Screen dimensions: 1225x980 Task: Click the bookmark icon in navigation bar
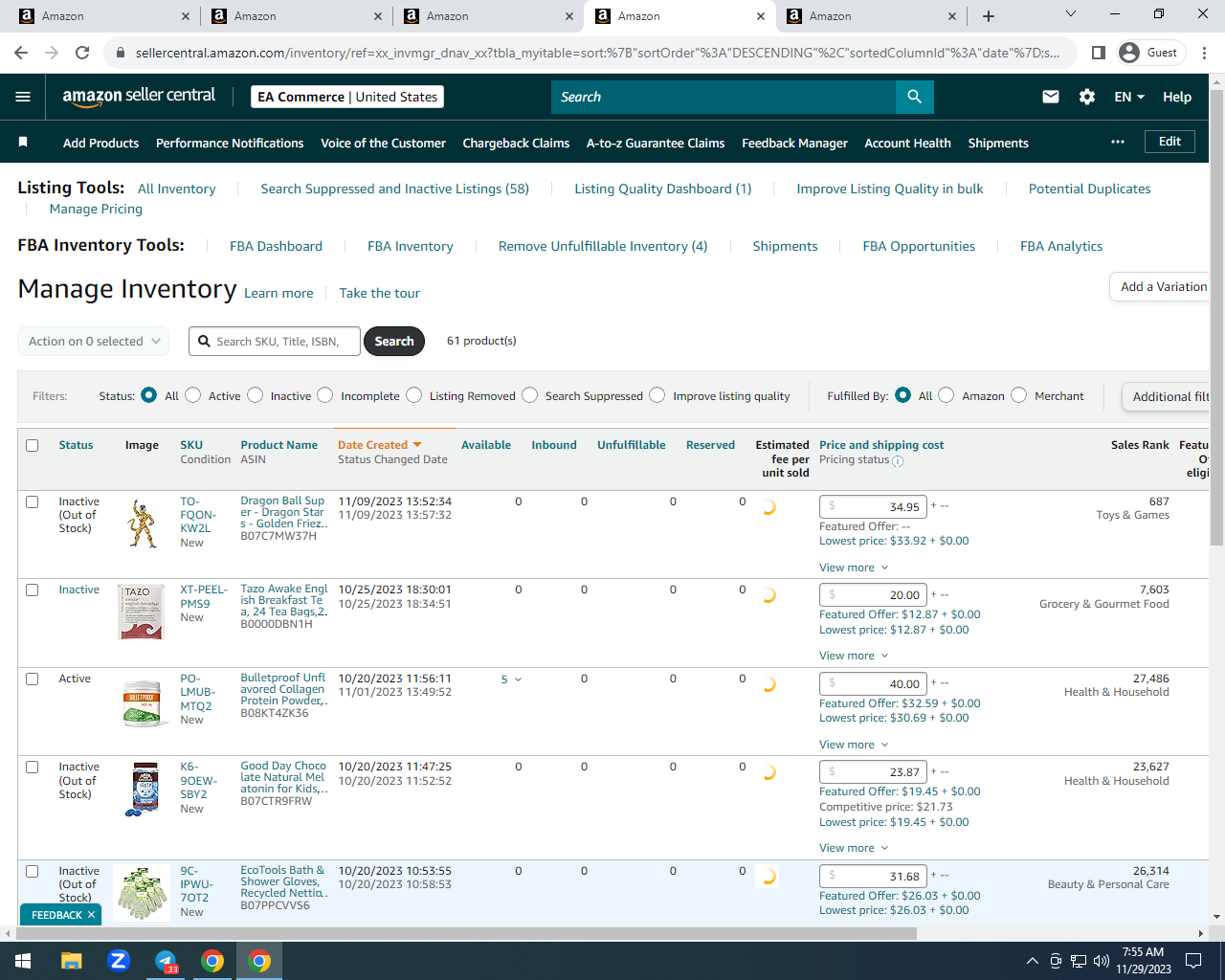(x=23, y=143)
